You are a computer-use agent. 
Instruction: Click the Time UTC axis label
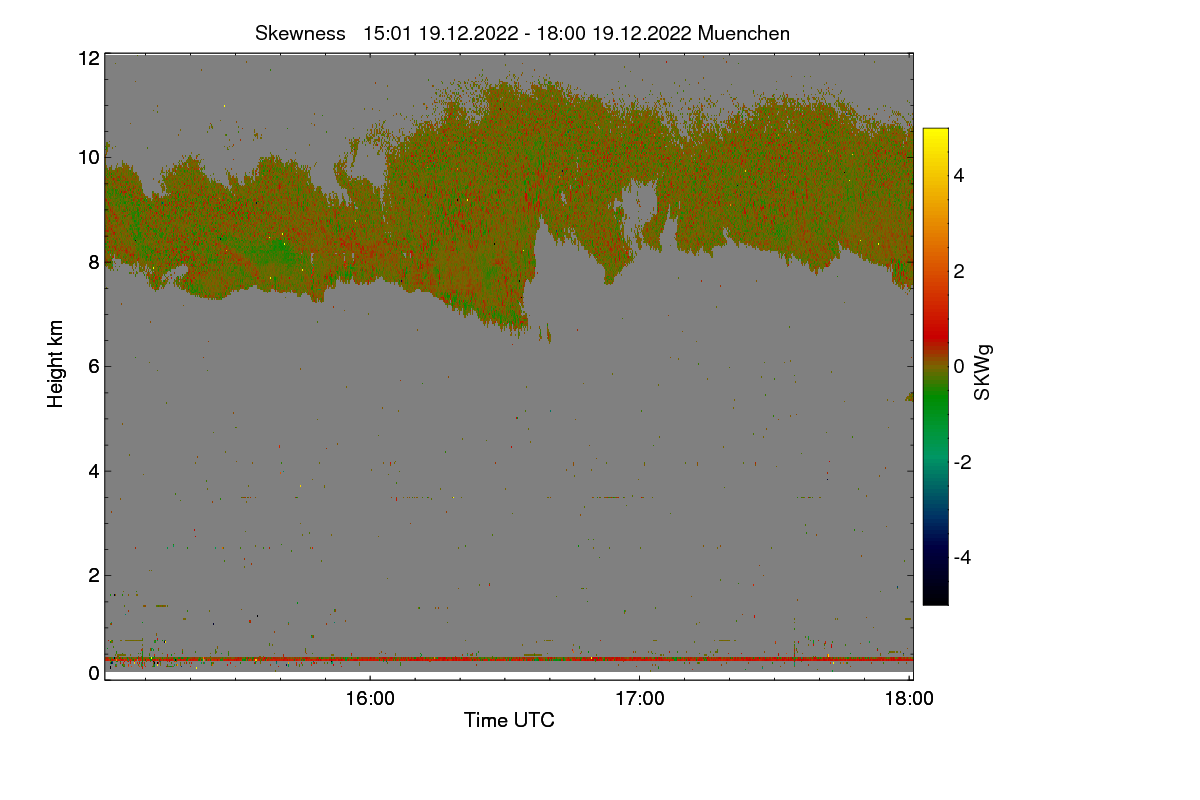coord(509,720)
